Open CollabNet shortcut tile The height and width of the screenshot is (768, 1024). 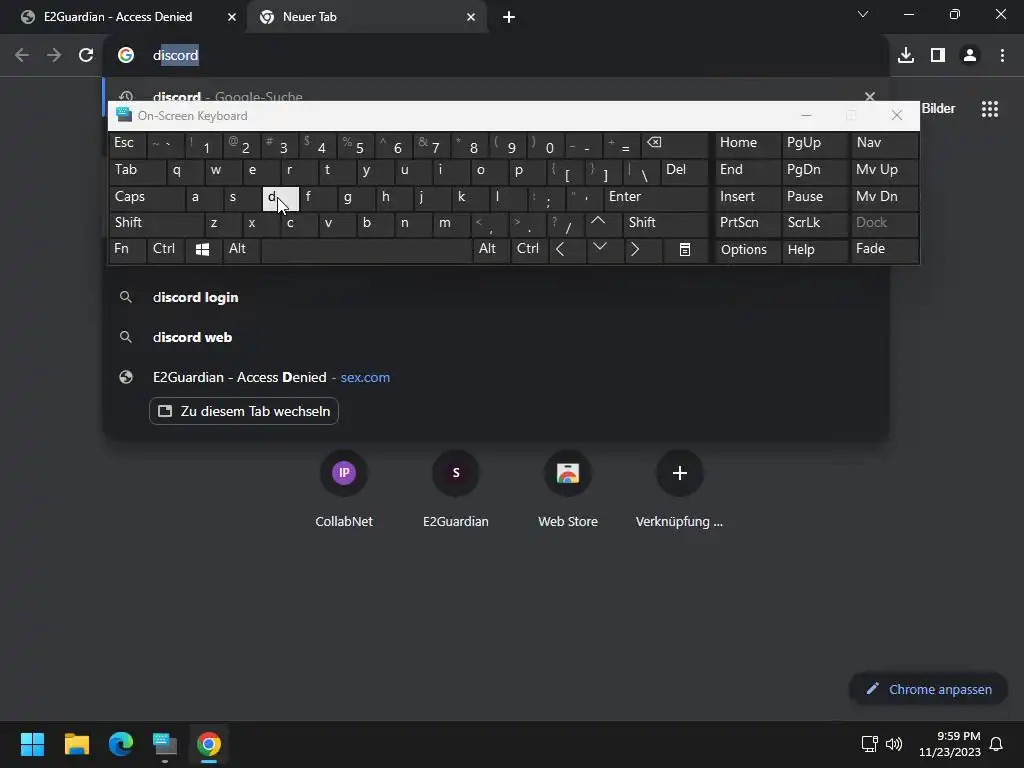coord(344,488)
